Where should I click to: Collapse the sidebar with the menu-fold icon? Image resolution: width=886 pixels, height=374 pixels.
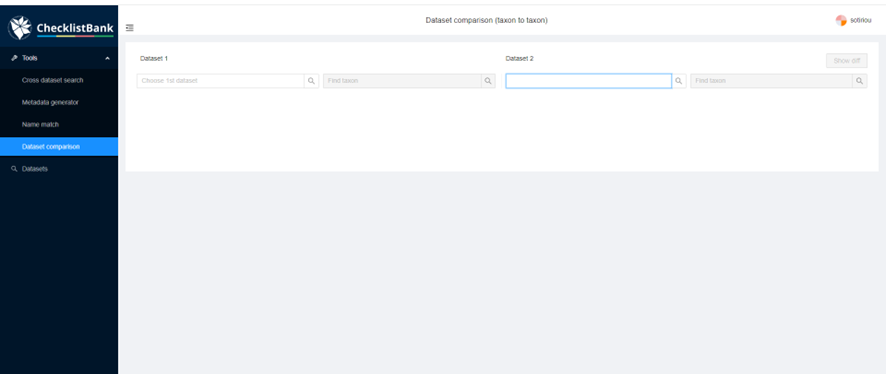(130, 28)
